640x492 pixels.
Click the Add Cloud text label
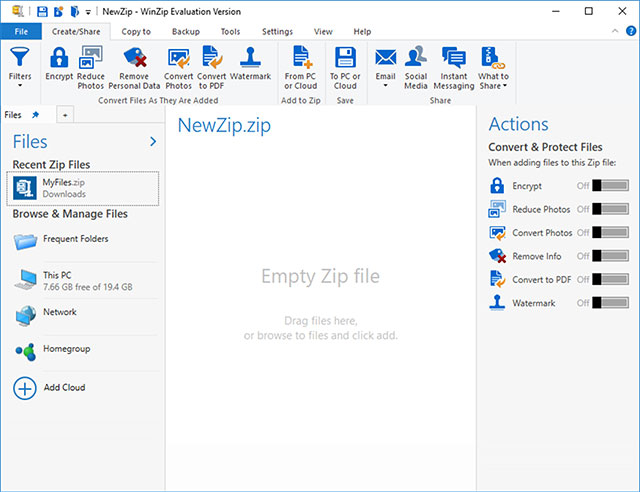click(64, 387)
